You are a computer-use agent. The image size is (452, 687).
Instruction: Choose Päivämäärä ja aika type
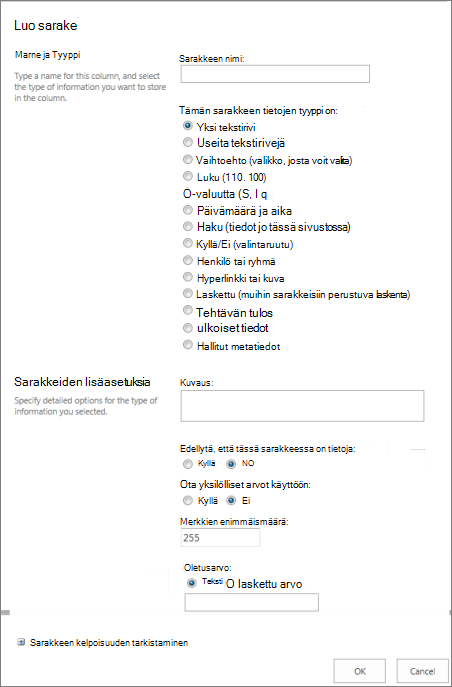(x=187, y=210)
